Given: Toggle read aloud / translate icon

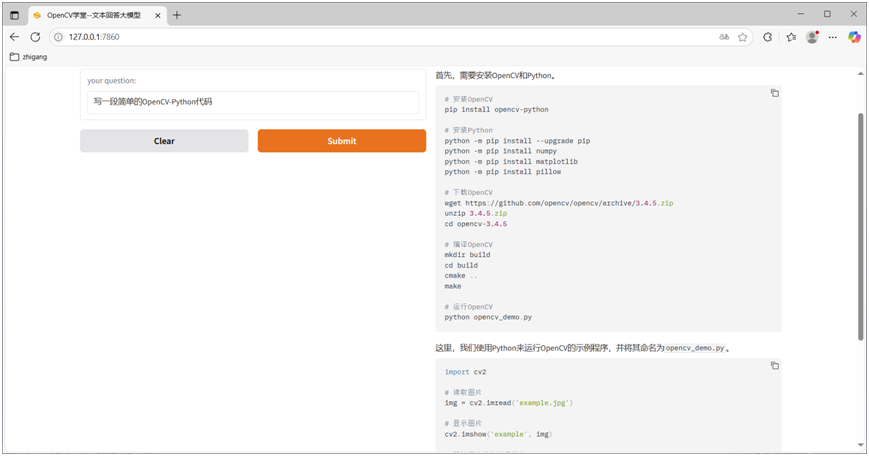Looking at the screenshot, I should [x=724, y=37].
